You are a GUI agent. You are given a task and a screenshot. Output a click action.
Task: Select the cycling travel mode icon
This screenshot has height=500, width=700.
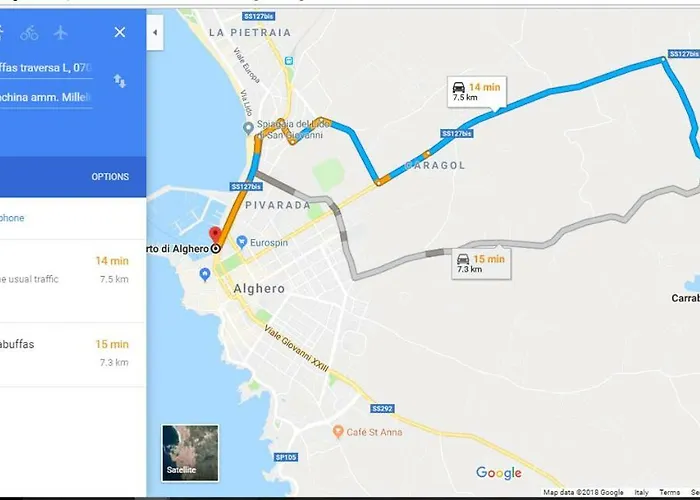pyautogui.click(x=29, y=33)
